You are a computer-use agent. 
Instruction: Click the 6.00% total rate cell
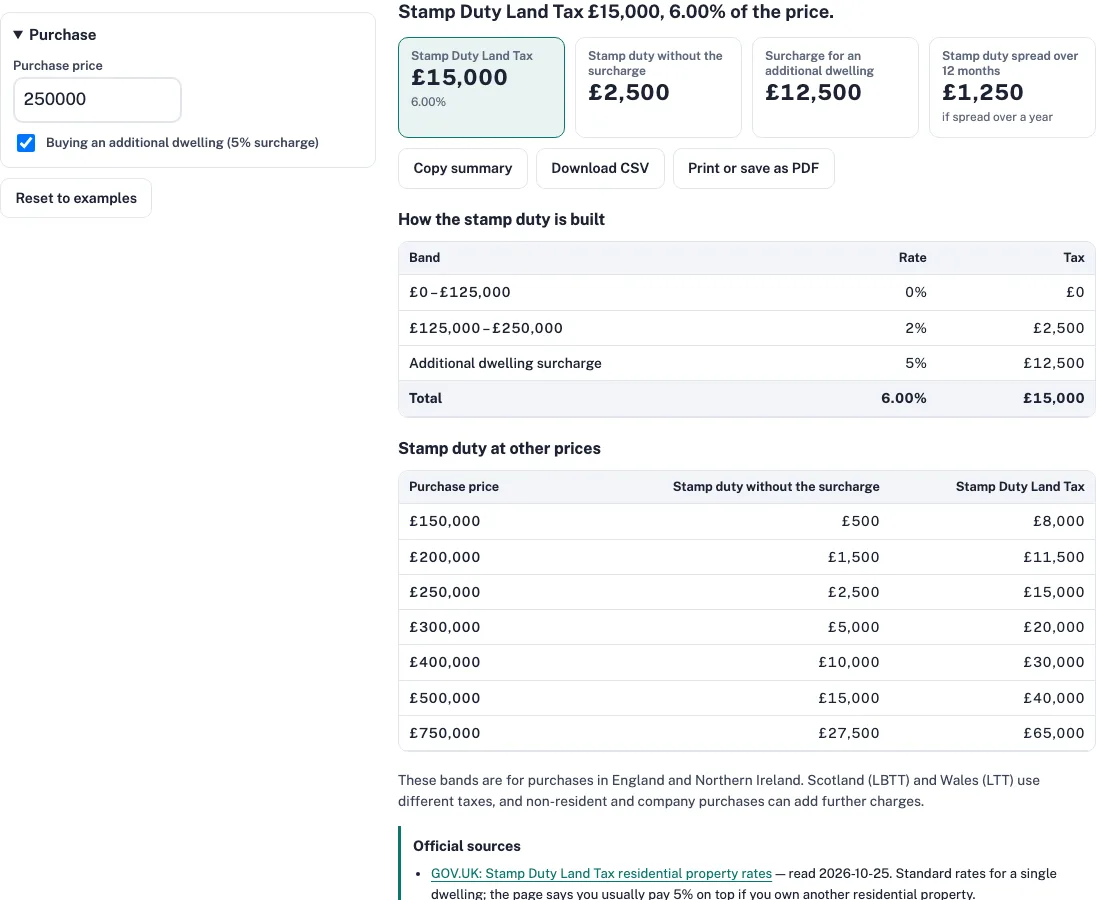pos(904,398)
